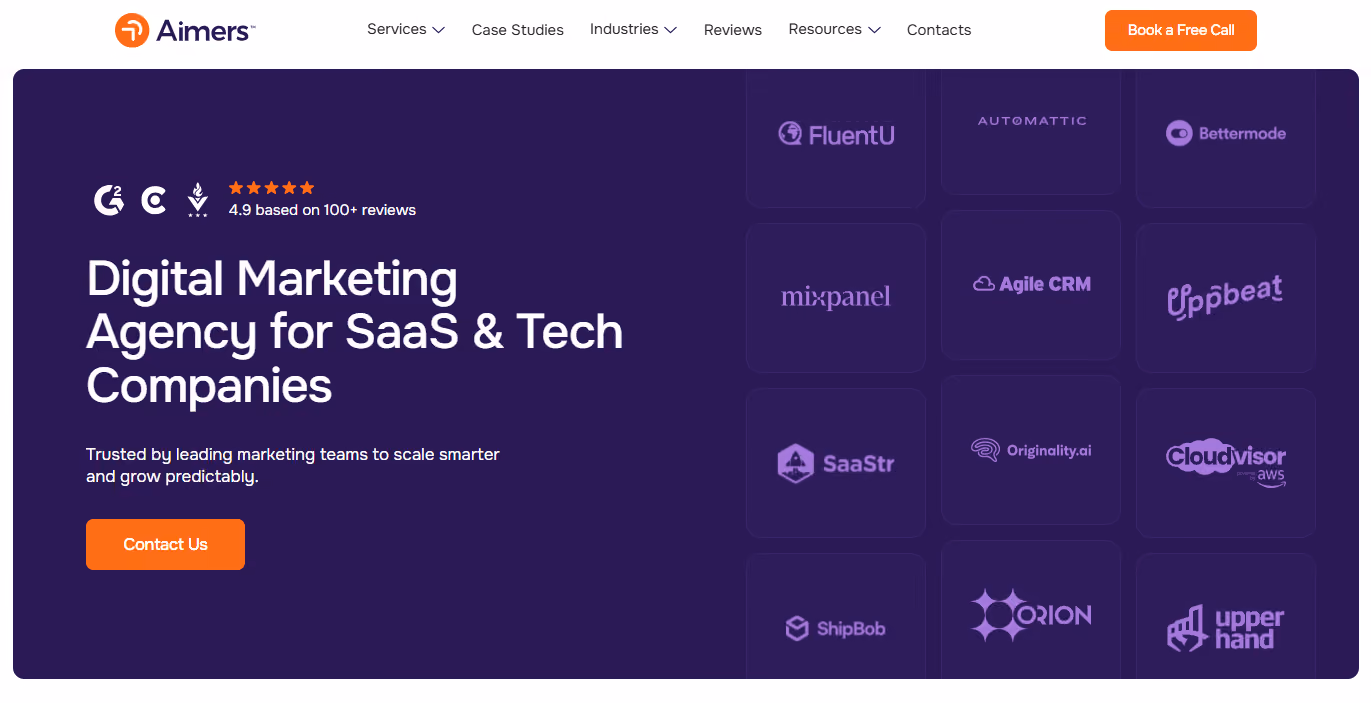Screen dimensions: 1371x703
Task: Select the Orion client logo card
Action: pyautogui.click(x=1031, y=610)
